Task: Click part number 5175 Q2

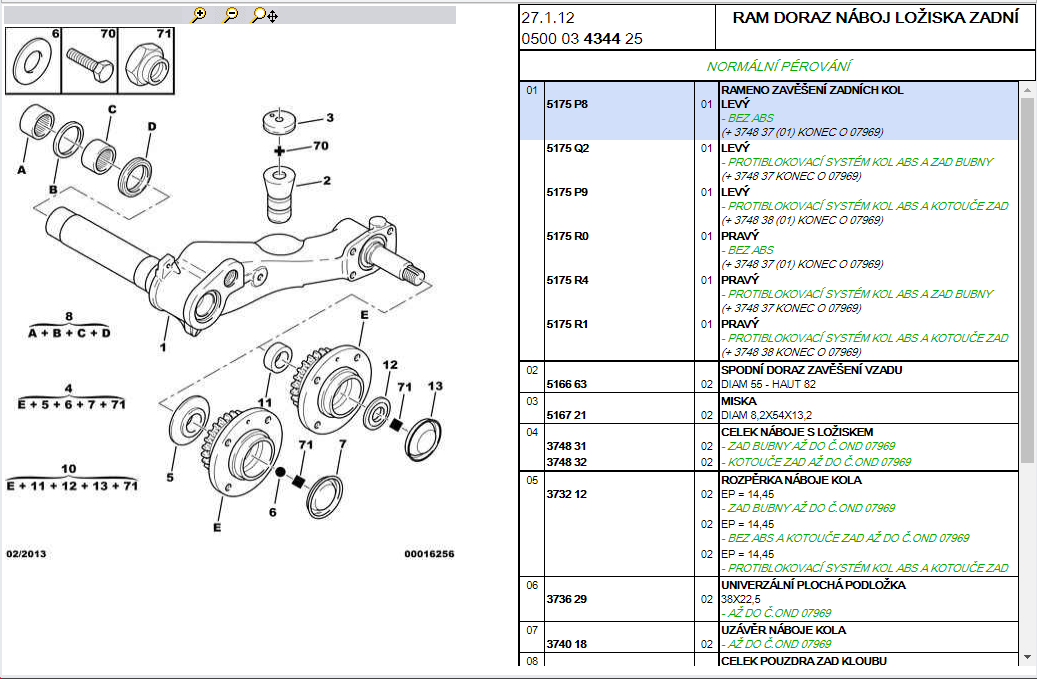Action: coord(567,148)
